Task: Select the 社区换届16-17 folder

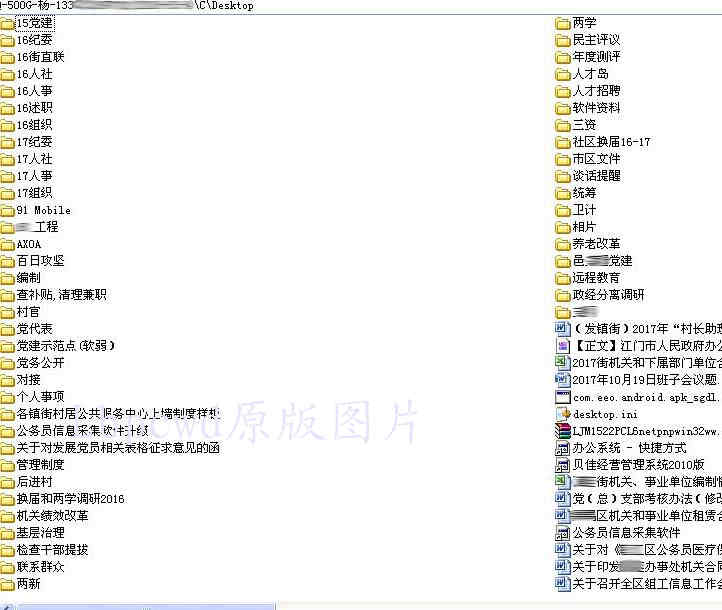Action: 611,142
